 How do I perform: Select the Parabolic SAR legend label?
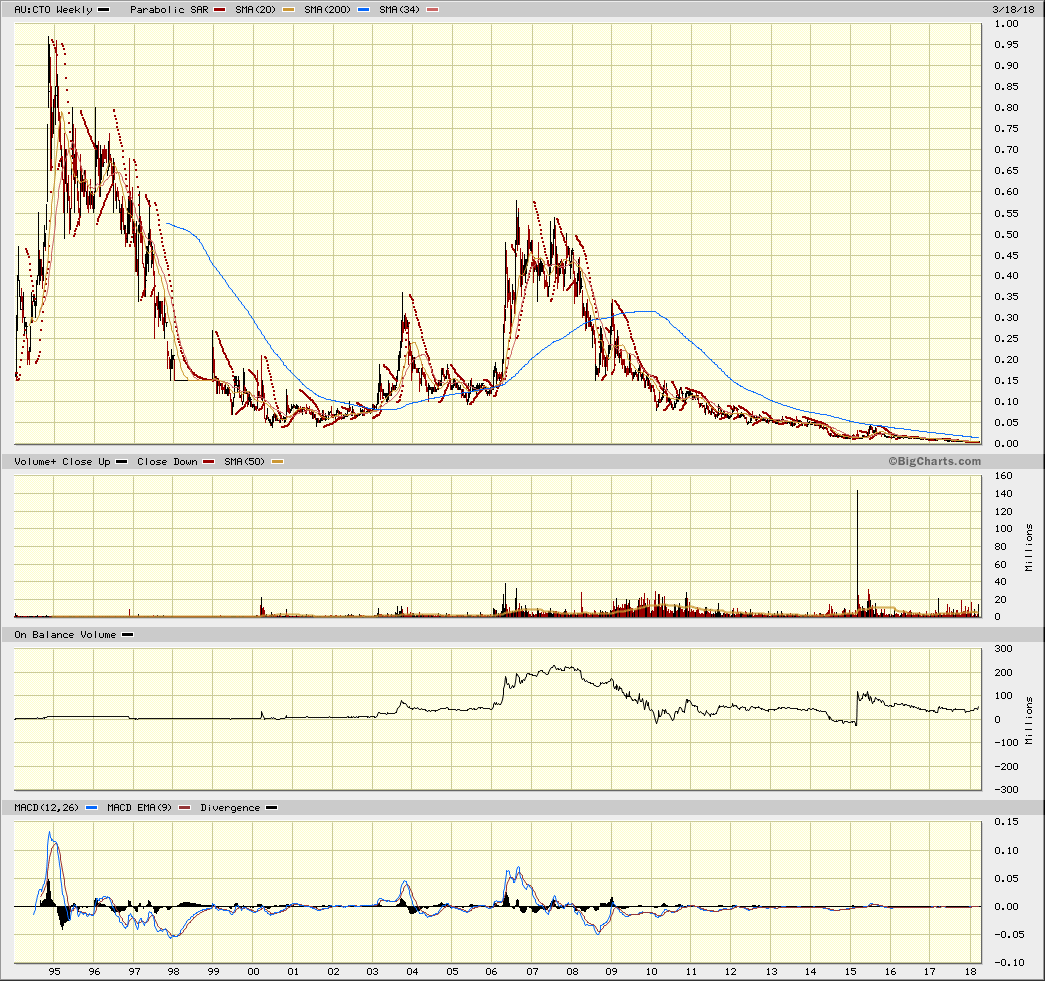click(x=169, y=10)
